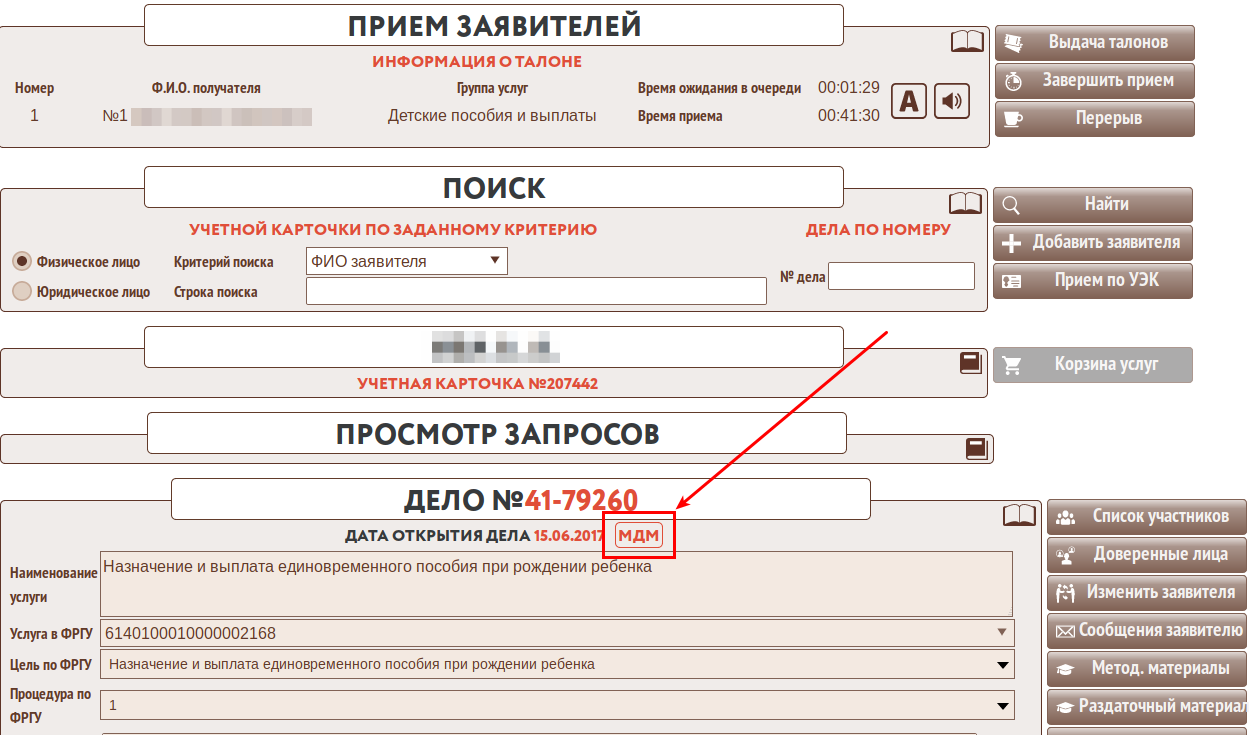Click the dark book icon in Просмотр запросов
The height and width of the screenshot is (735, 1249).
pyautogui.click(x=976, y=449)
